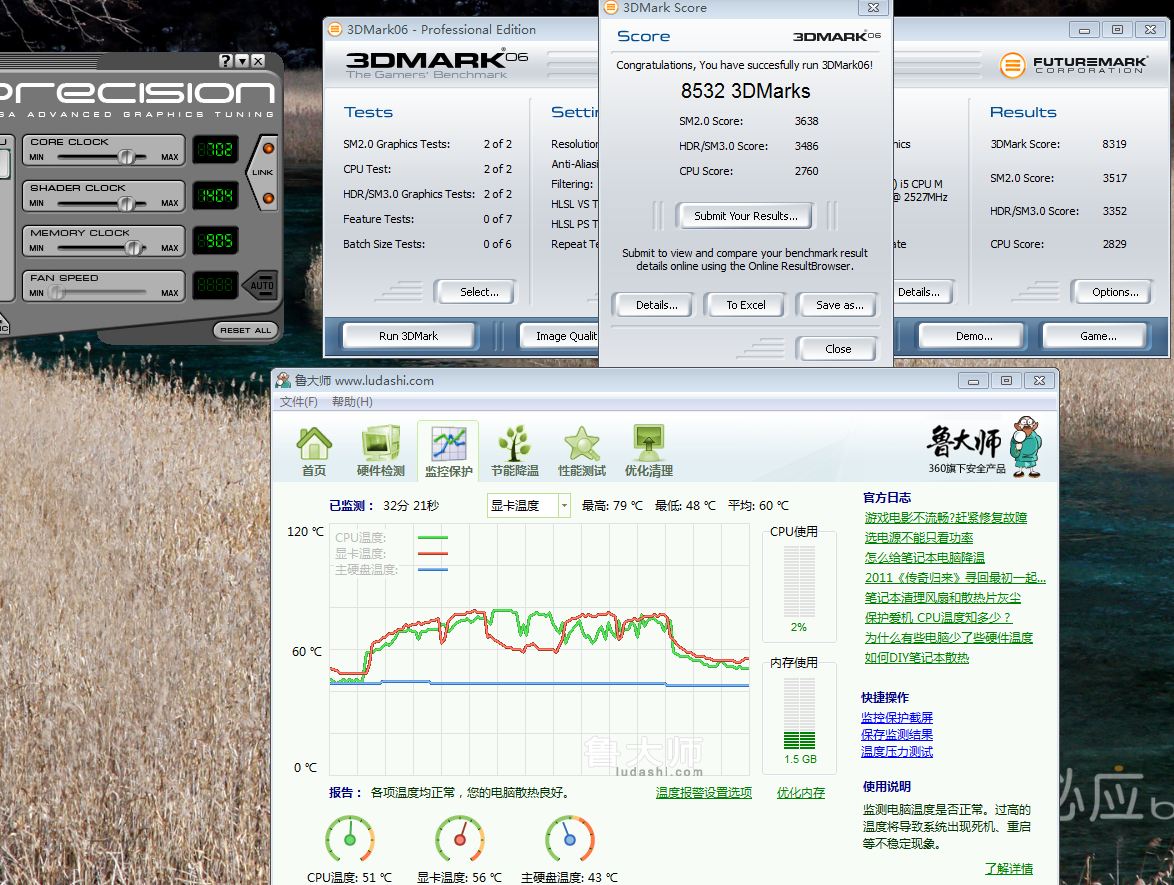Click the Futuremark Corporation logo

click(x=1073, y=65)
